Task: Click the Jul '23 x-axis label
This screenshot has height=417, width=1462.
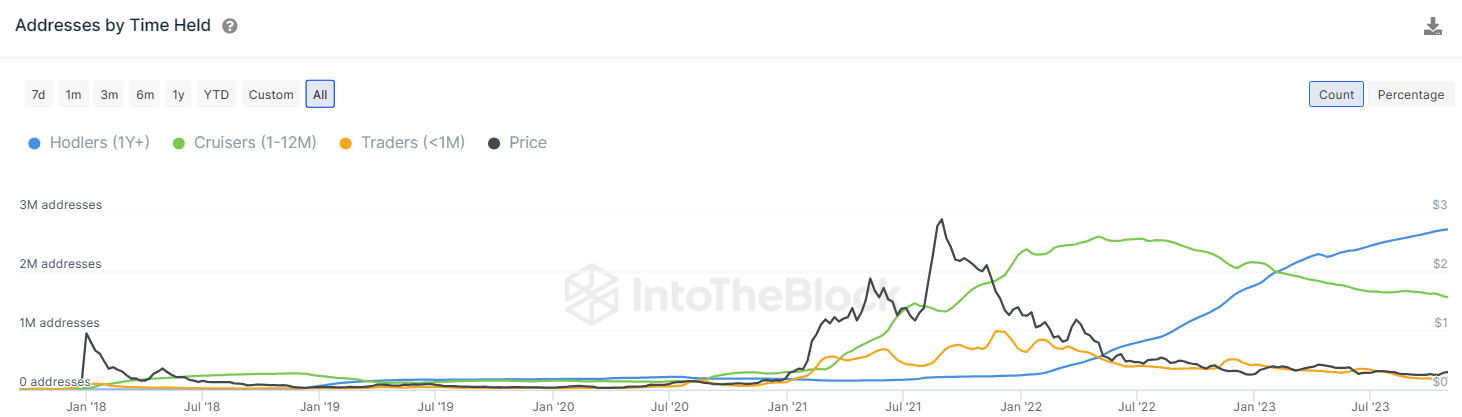Action: [x=1369, y=407]
